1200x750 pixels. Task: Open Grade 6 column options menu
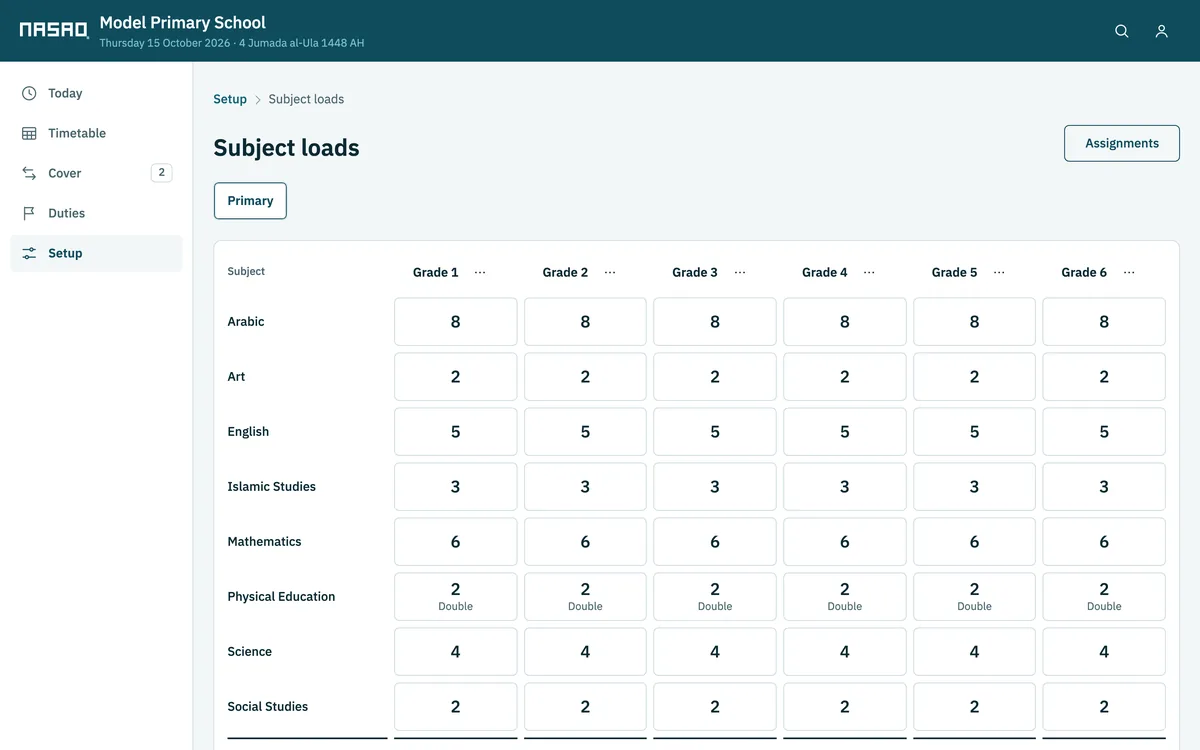point(1129,272)
